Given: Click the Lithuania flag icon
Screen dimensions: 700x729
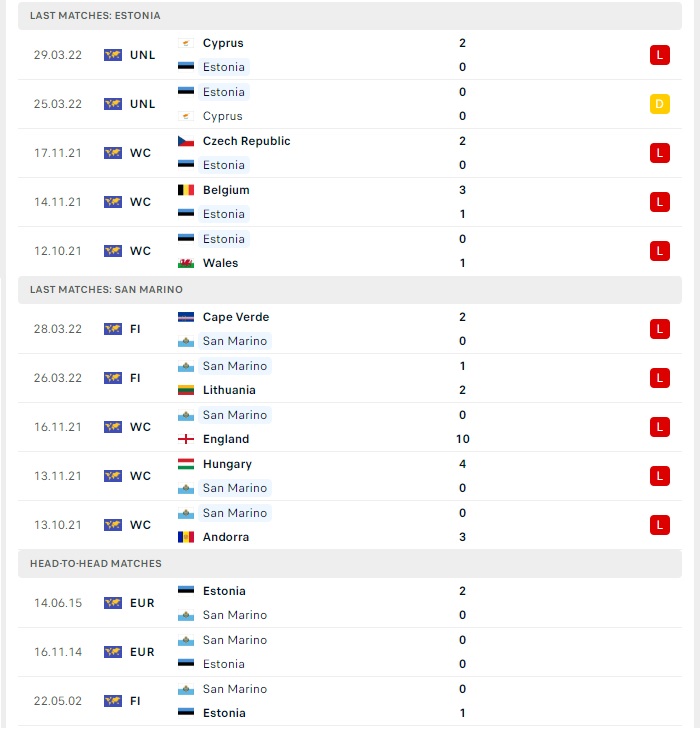Looking at the screenshot, I should pyautogui.click(x=186, y=390).
